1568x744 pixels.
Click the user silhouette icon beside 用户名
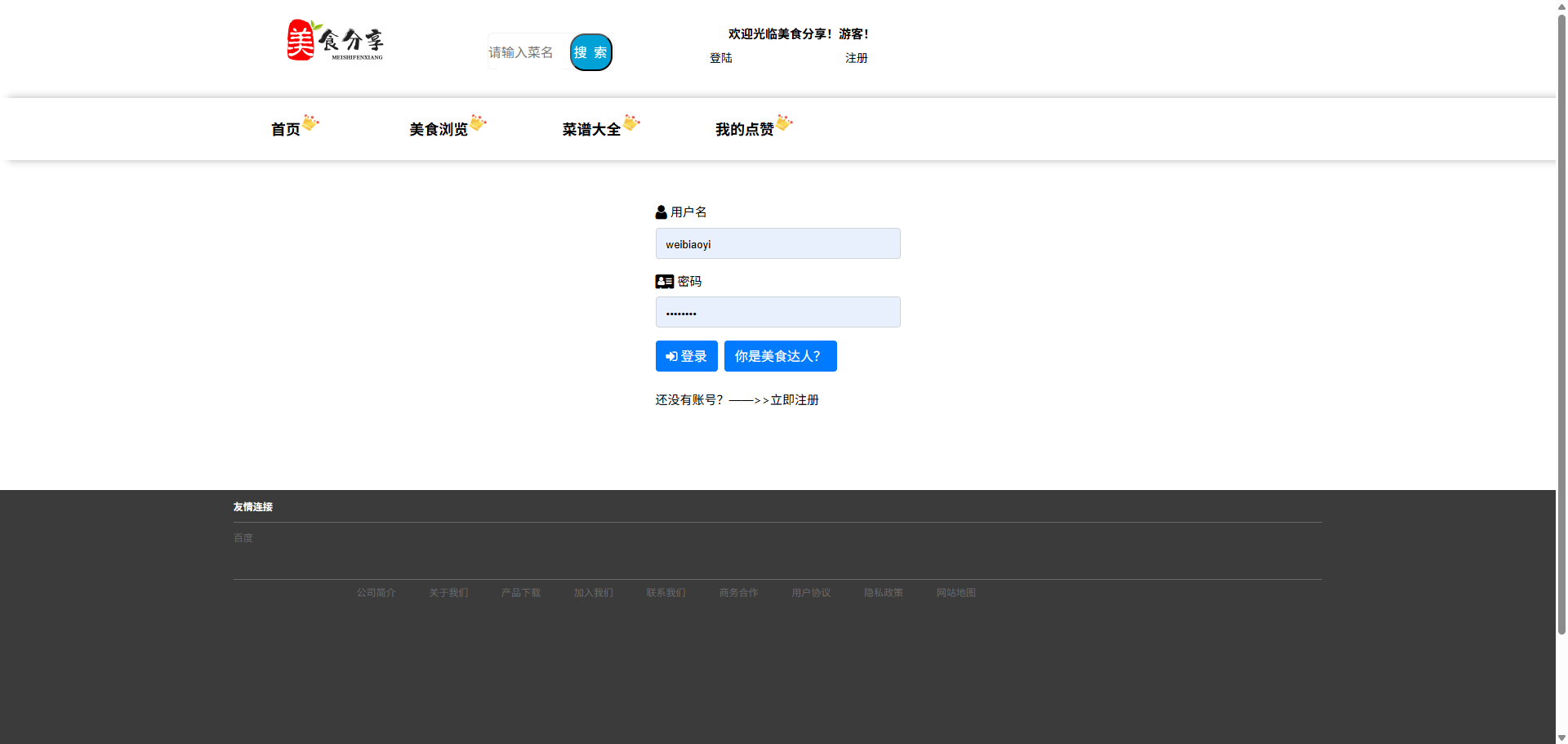pyautogui.click(x=661, y=212)
